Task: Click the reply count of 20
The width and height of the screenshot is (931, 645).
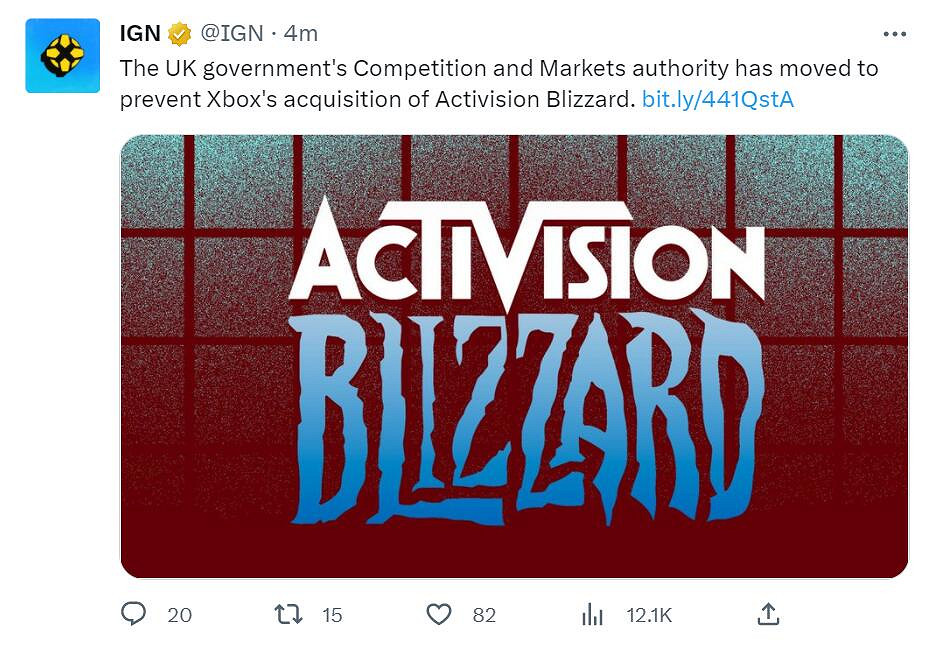Action: pos(180,615)
